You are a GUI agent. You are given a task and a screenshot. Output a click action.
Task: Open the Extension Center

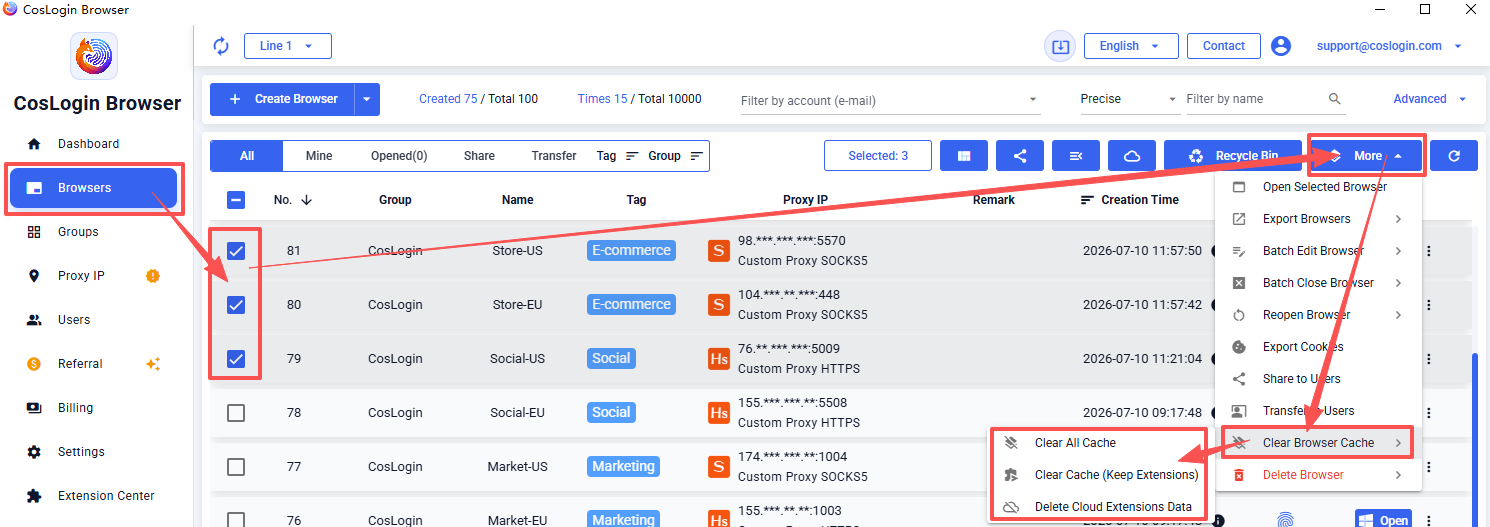coord(106,496)
